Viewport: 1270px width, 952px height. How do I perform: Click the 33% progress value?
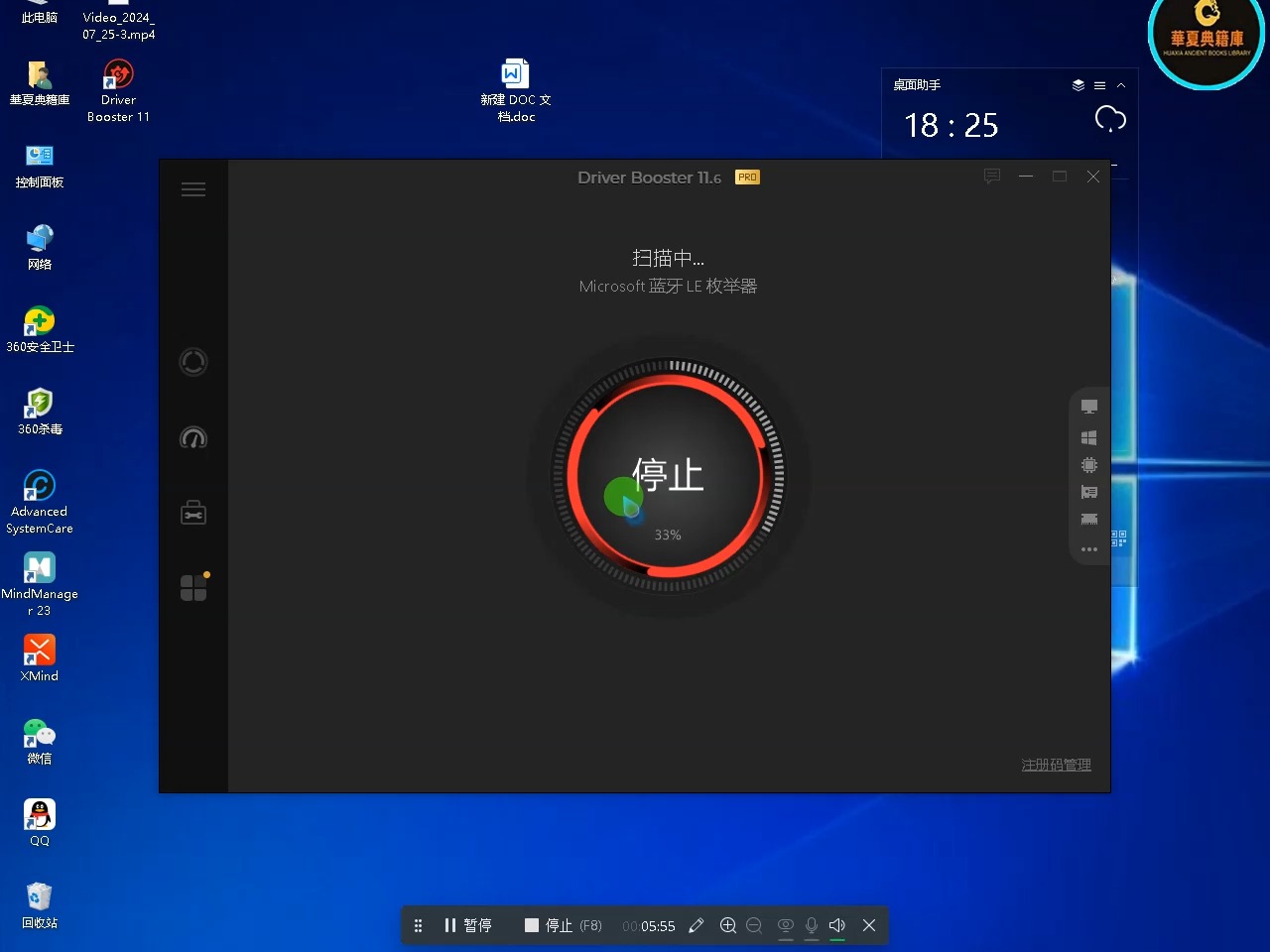668,535
